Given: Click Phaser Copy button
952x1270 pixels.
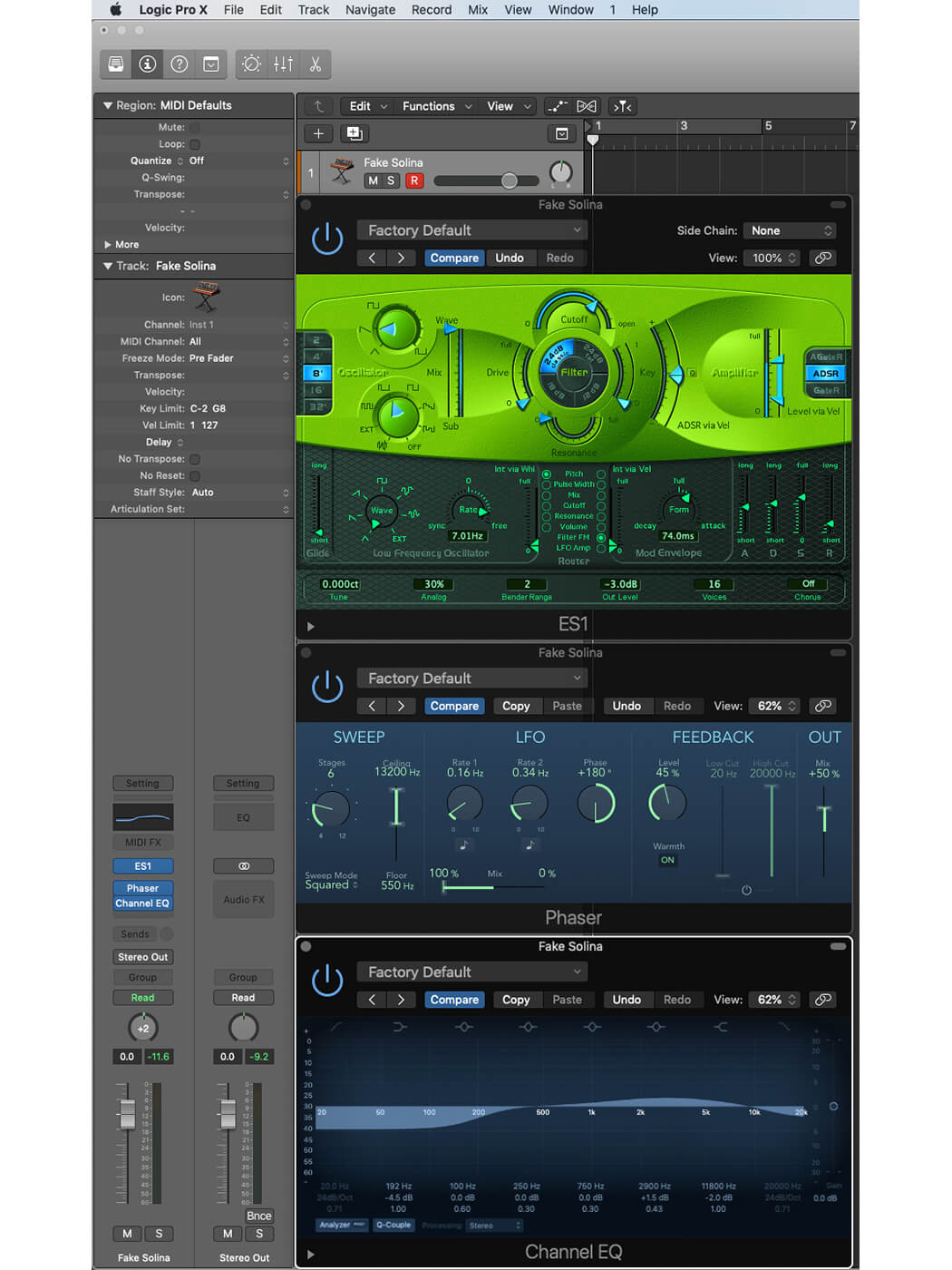Looking at the screenshot, I should pyautogui.click(x=516, y=706).
